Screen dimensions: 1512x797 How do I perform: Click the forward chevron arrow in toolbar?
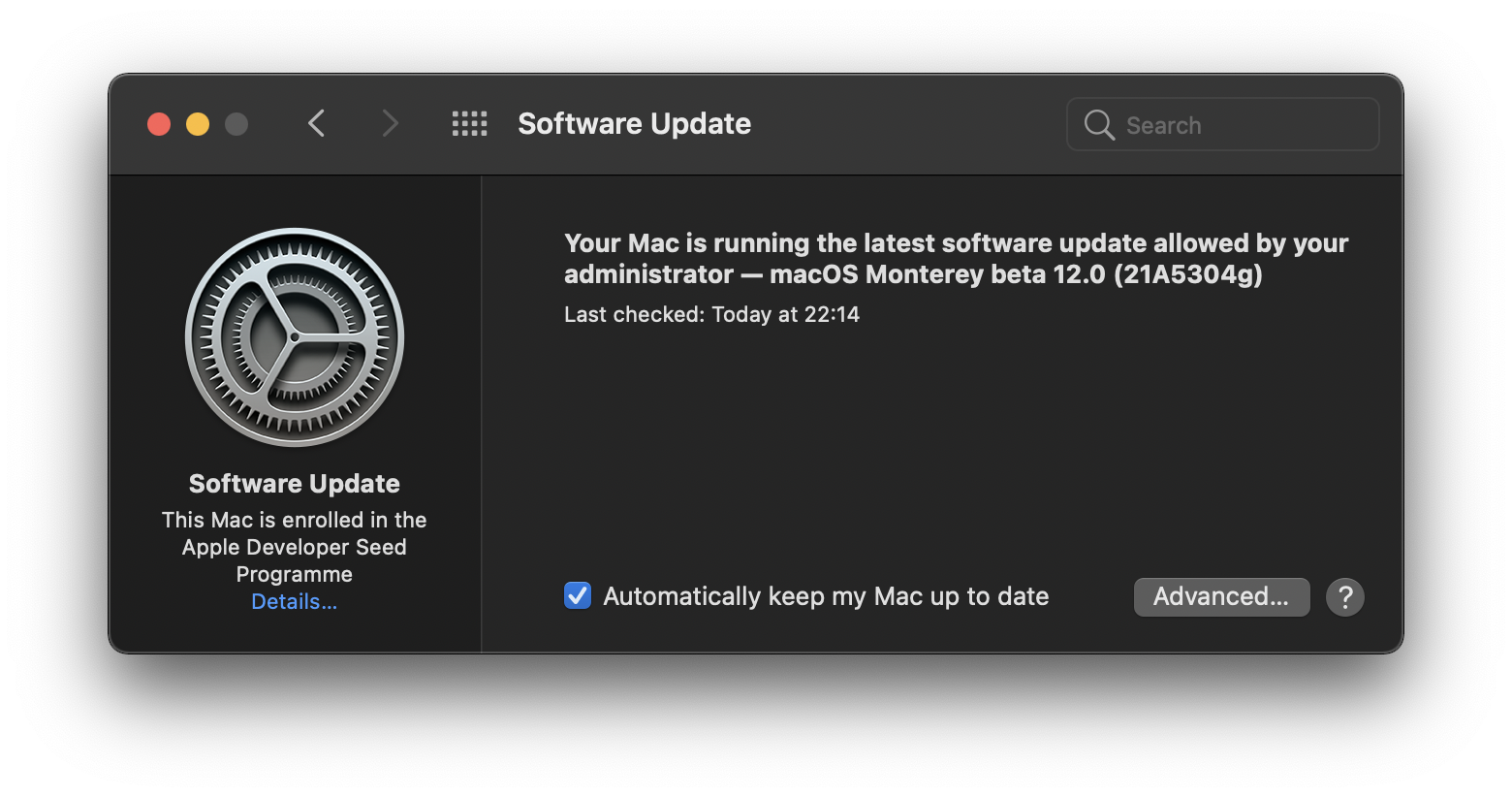coord(390,123)
